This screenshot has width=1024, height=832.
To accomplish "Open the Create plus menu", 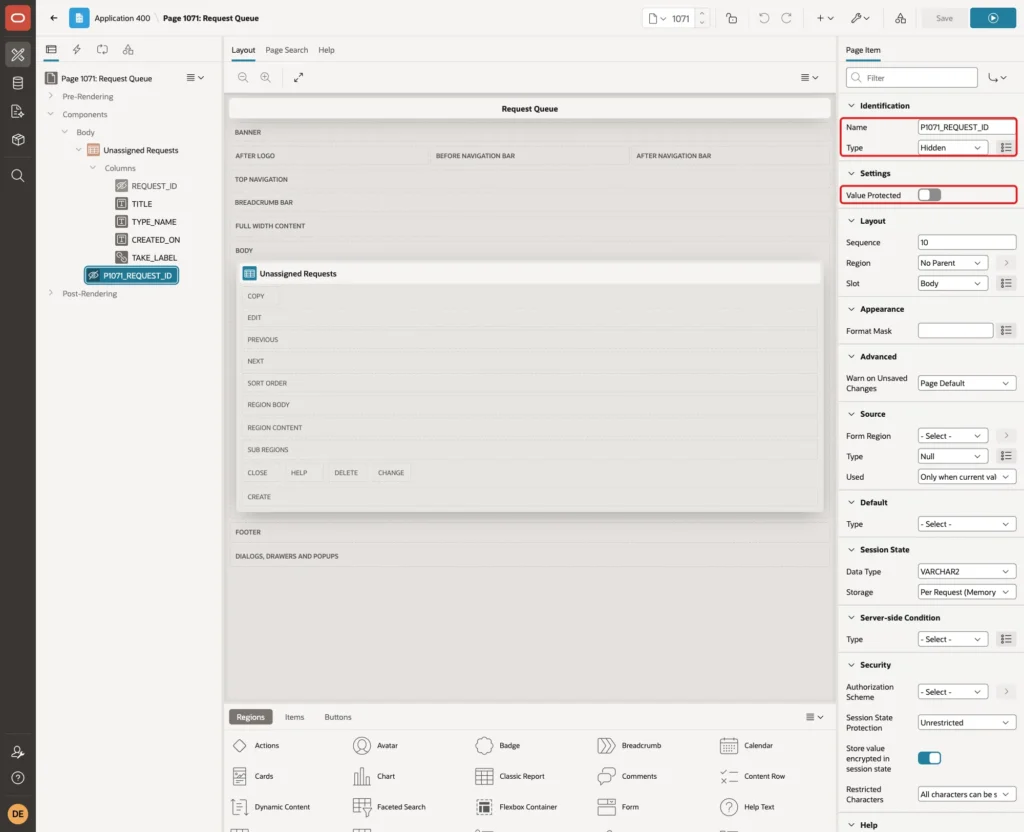I will coord(825,18).
